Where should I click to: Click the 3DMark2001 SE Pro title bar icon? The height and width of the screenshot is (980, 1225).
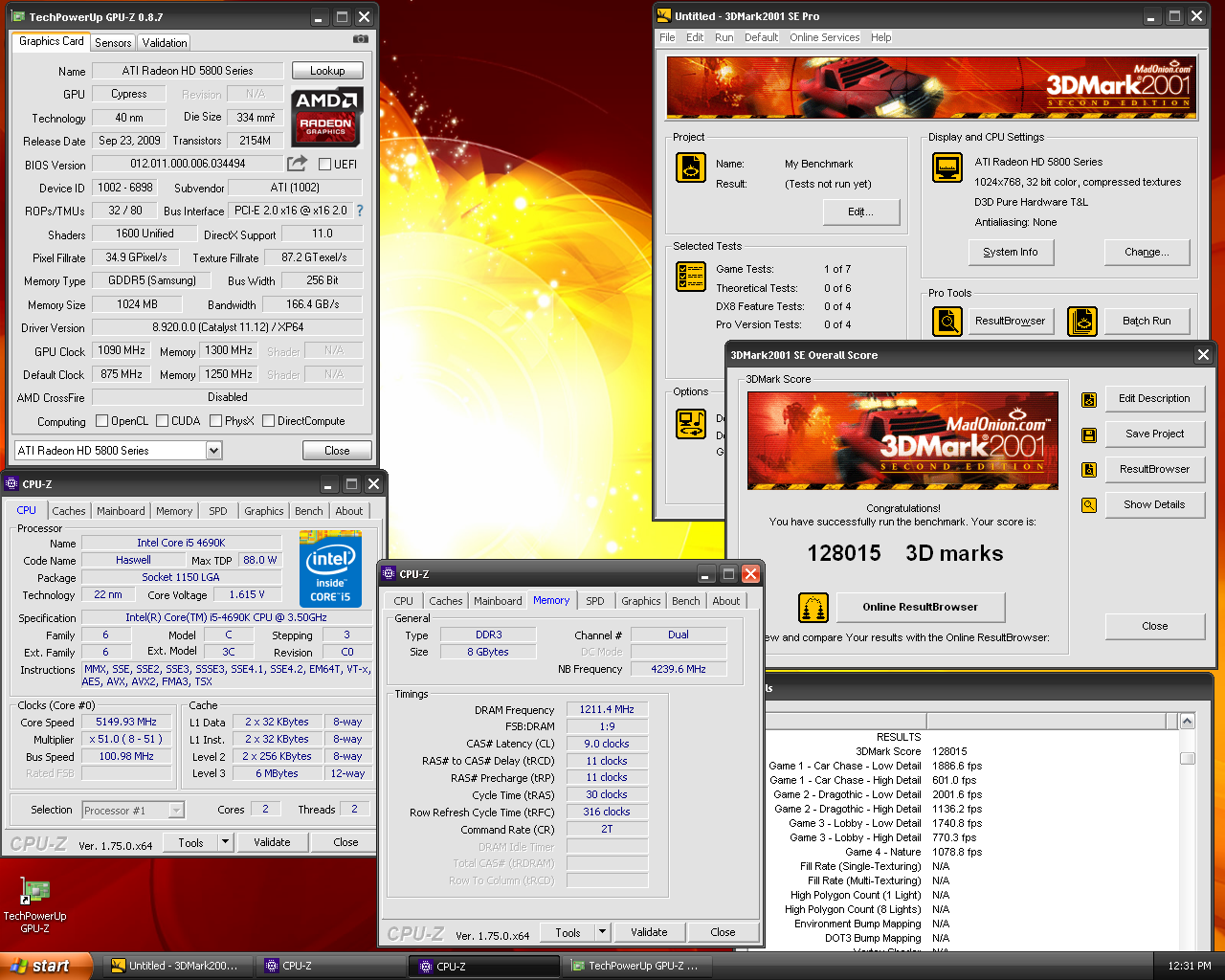(663, 15)
